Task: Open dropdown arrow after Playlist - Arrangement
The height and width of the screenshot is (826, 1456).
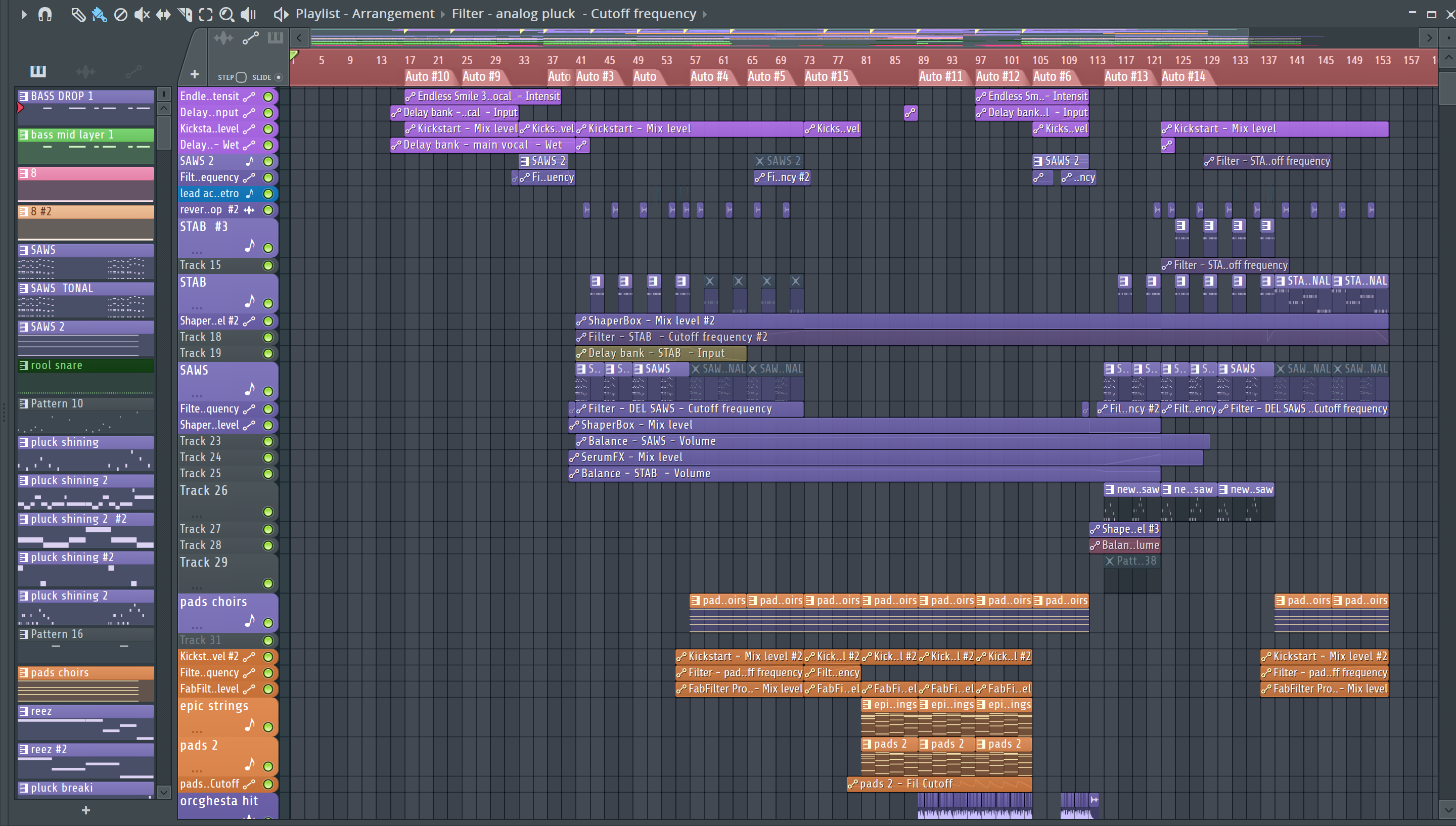Action: (443, 14)
